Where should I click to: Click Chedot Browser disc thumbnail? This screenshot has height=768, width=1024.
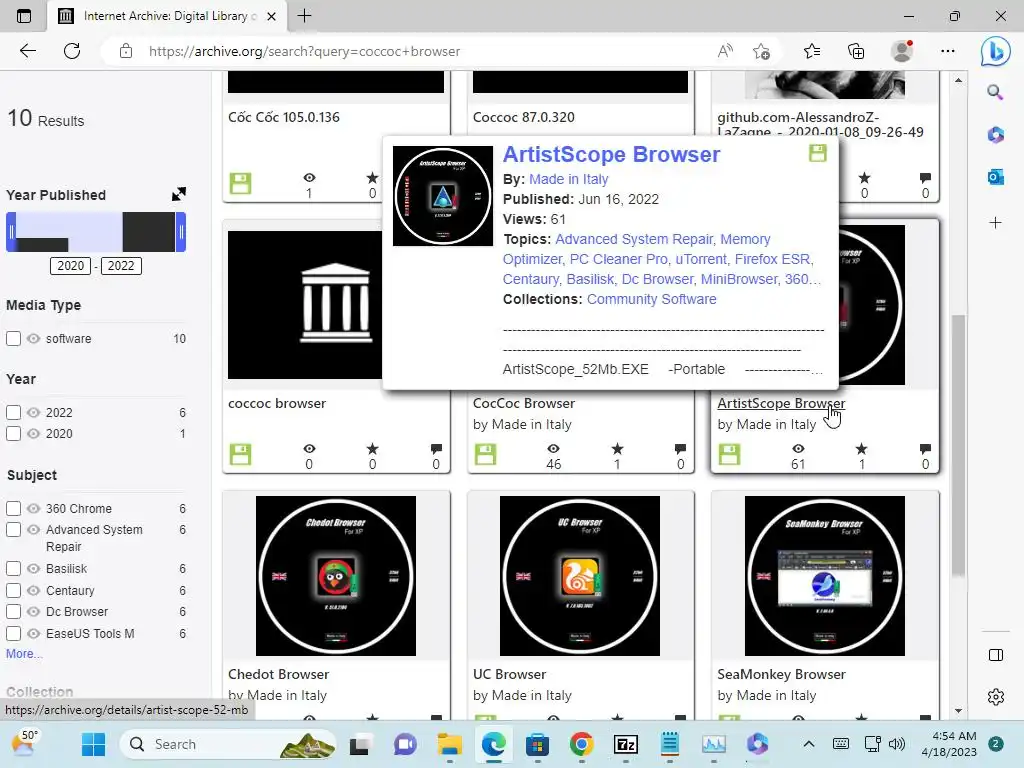[x=336, y=575]
